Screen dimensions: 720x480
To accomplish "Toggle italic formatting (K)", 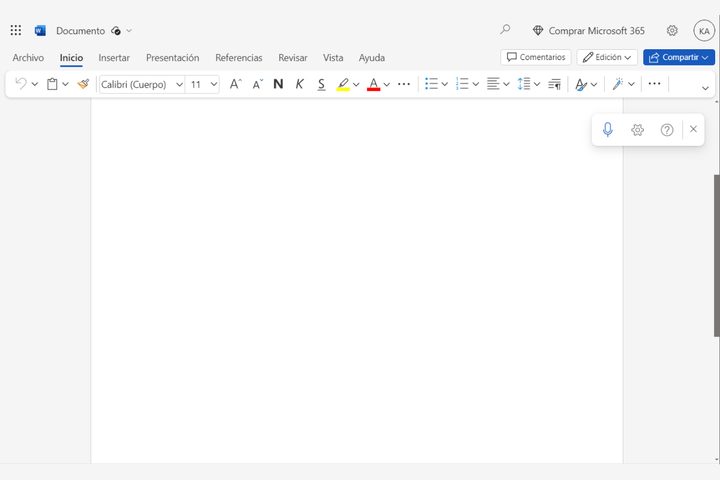I will click(x=299, y=84).
